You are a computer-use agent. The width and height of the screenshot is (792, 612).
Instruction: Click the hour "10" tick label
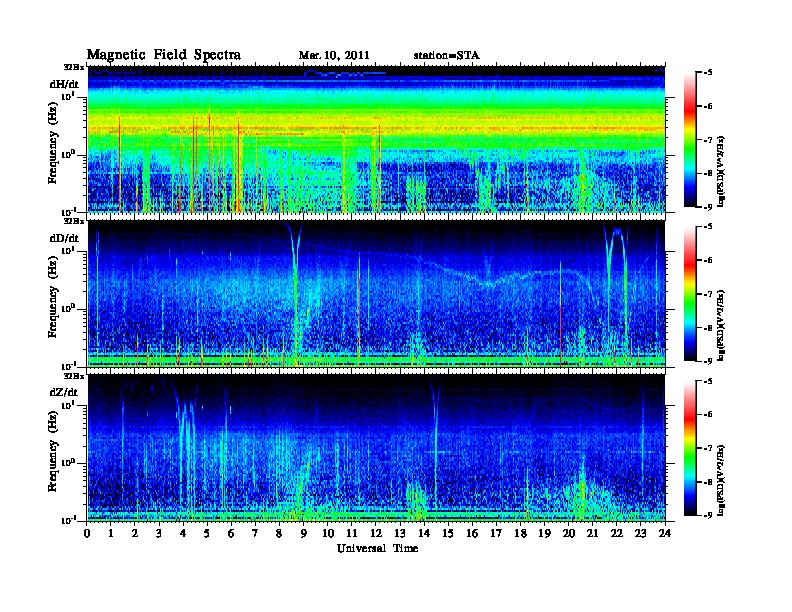(x=327, y=533)
